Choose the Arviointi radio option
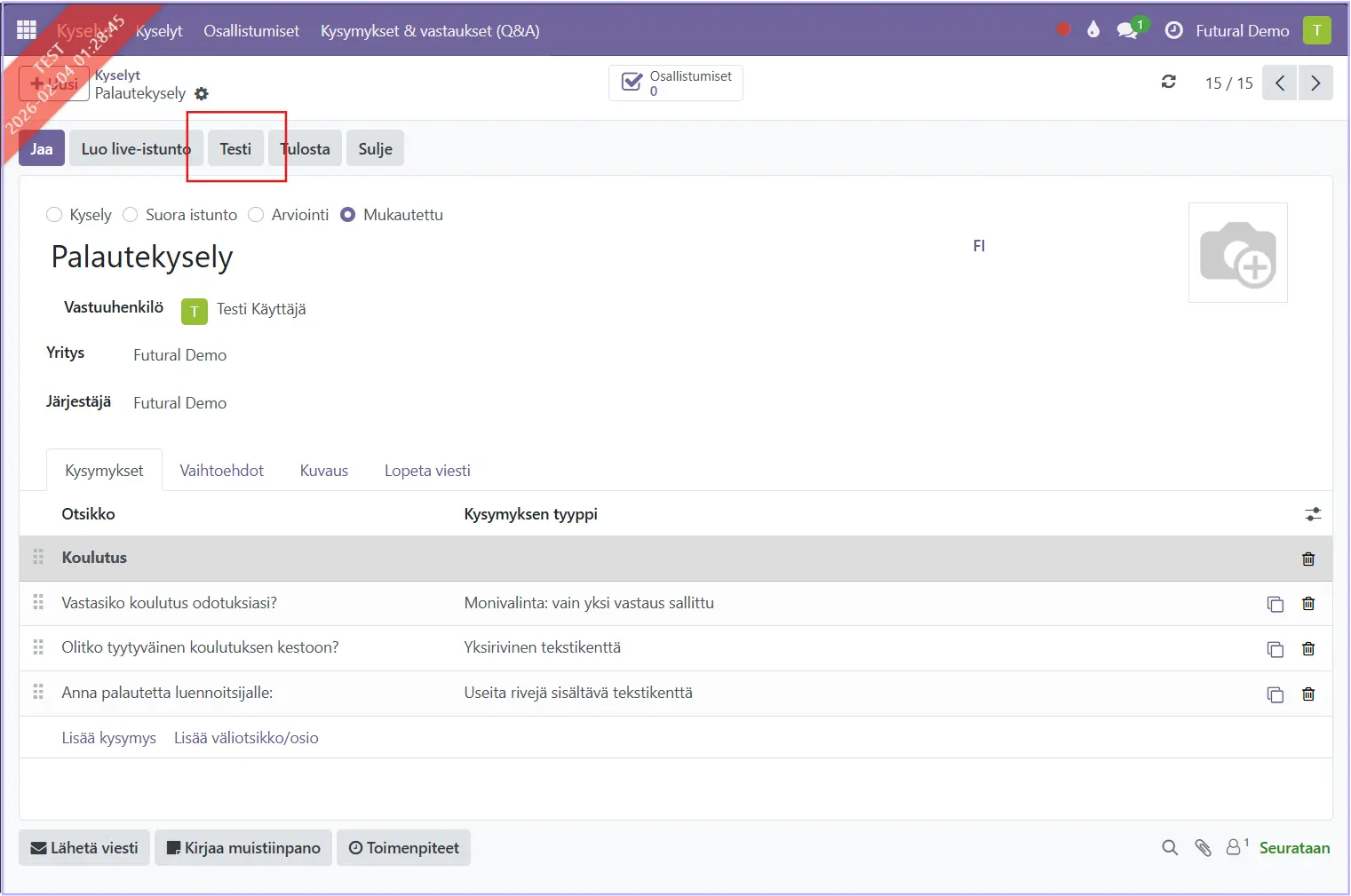 point(256,215)
